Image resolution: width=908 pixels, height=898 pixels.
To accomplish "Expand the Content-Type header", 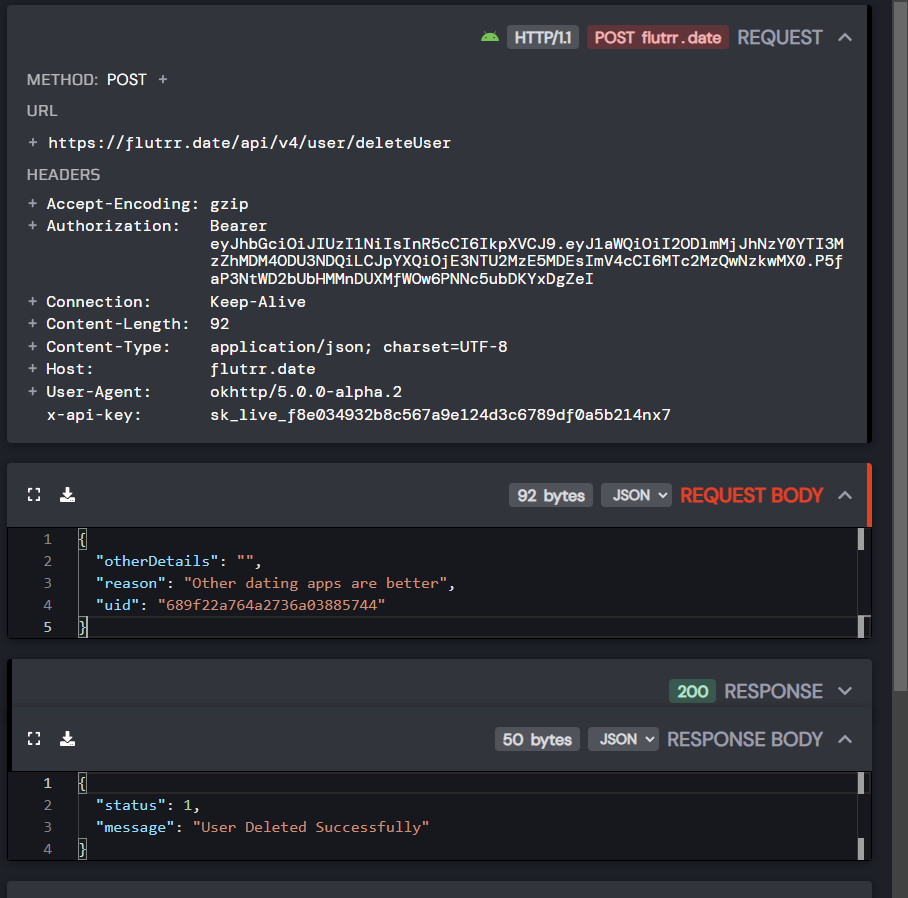I will (33, 346).
